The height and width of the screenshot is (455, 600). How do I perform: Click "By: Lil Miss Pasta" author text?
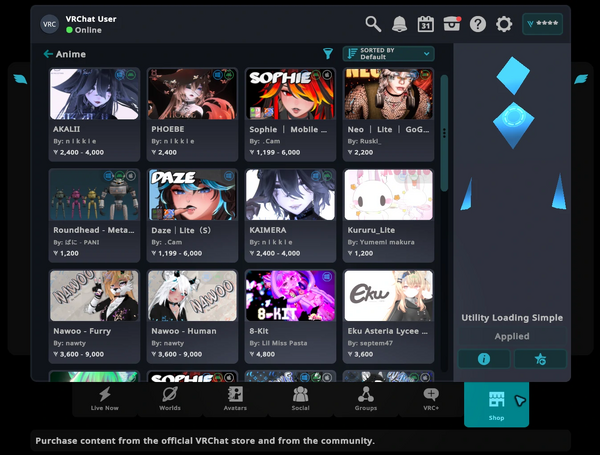[x=278, y=343]
